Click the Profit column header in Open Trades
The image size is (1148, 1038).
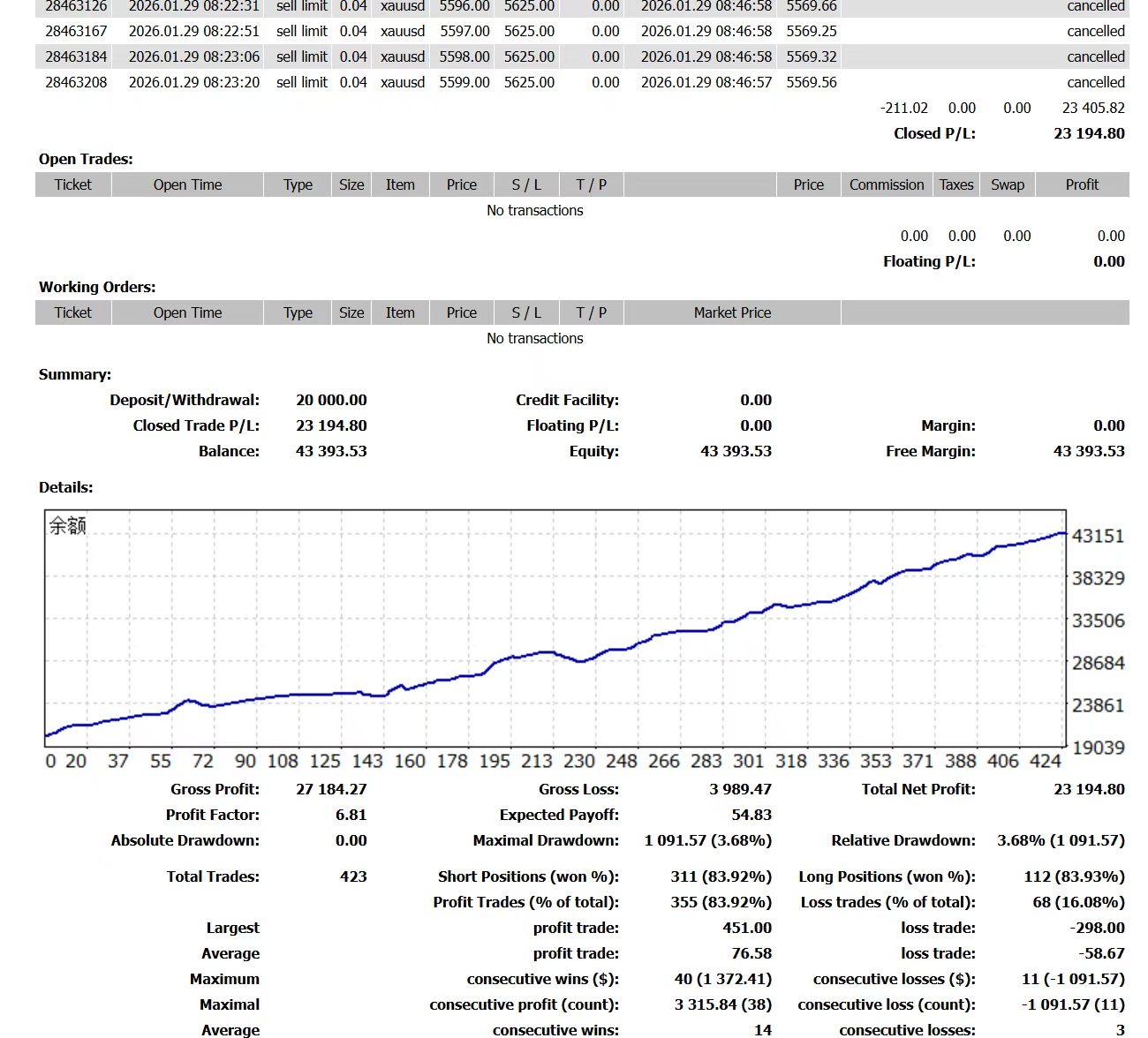(x=1081, y=184)
